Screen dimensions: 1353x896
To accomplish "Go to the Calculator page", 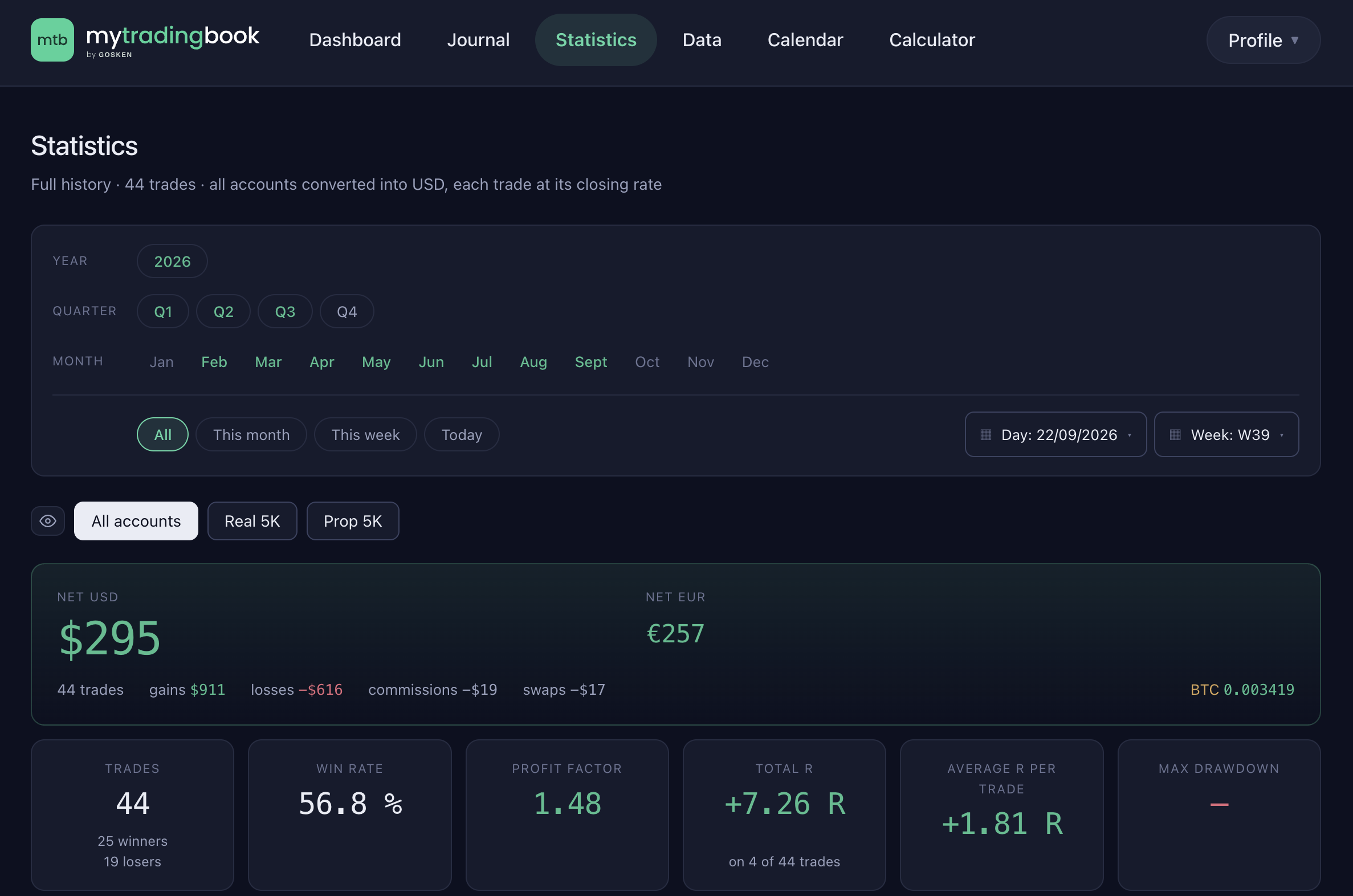I will pyautogui.click(x=932, y=40).
